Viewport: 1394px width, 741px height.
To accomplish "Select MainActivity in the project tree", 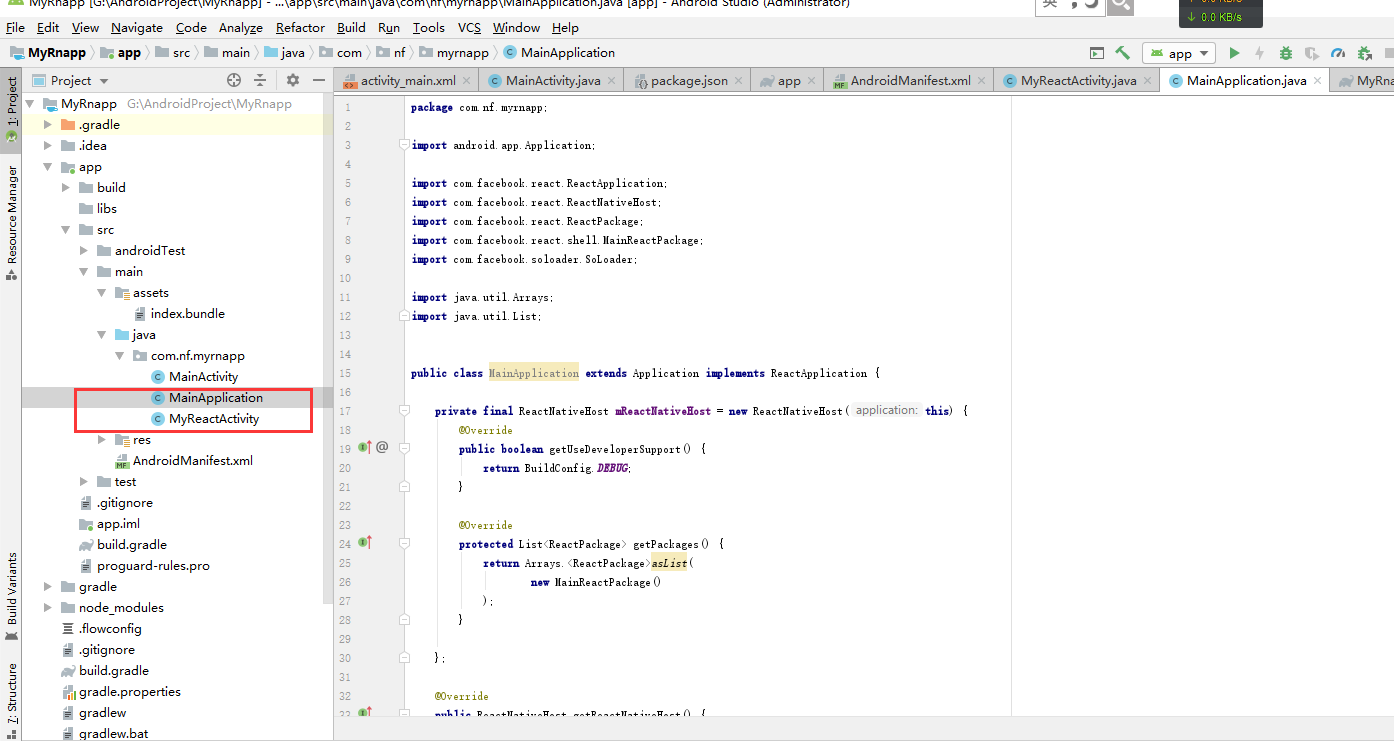I will (203, 377).
